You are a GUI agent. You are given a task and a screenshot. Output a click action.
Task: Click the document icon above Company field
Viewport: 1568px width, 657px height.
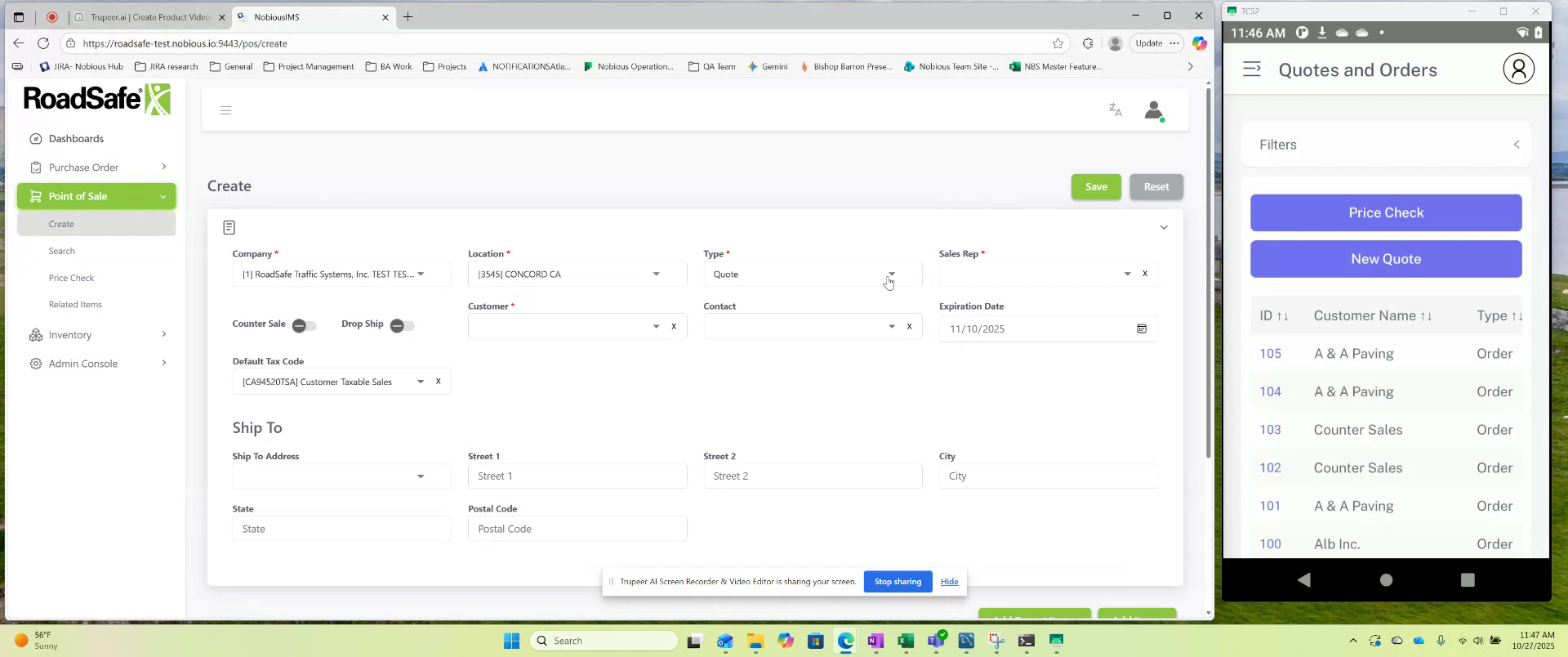(229, 227)
